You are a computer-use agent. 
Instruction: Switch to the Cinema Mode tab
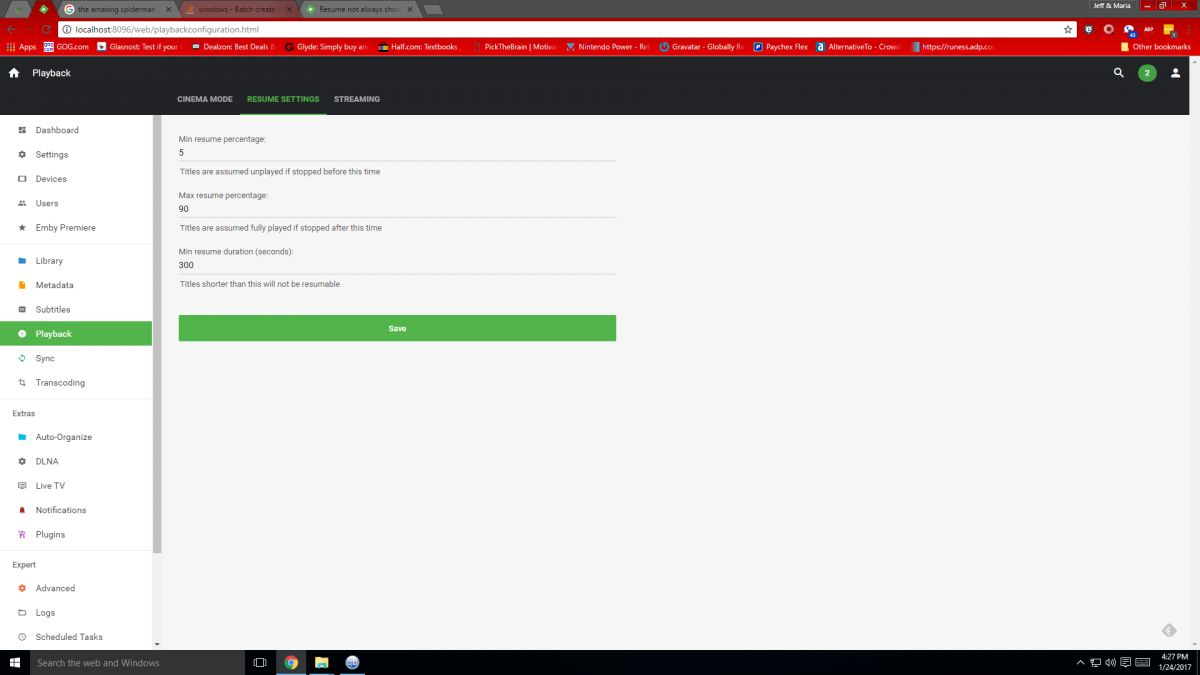pos(205,99)
